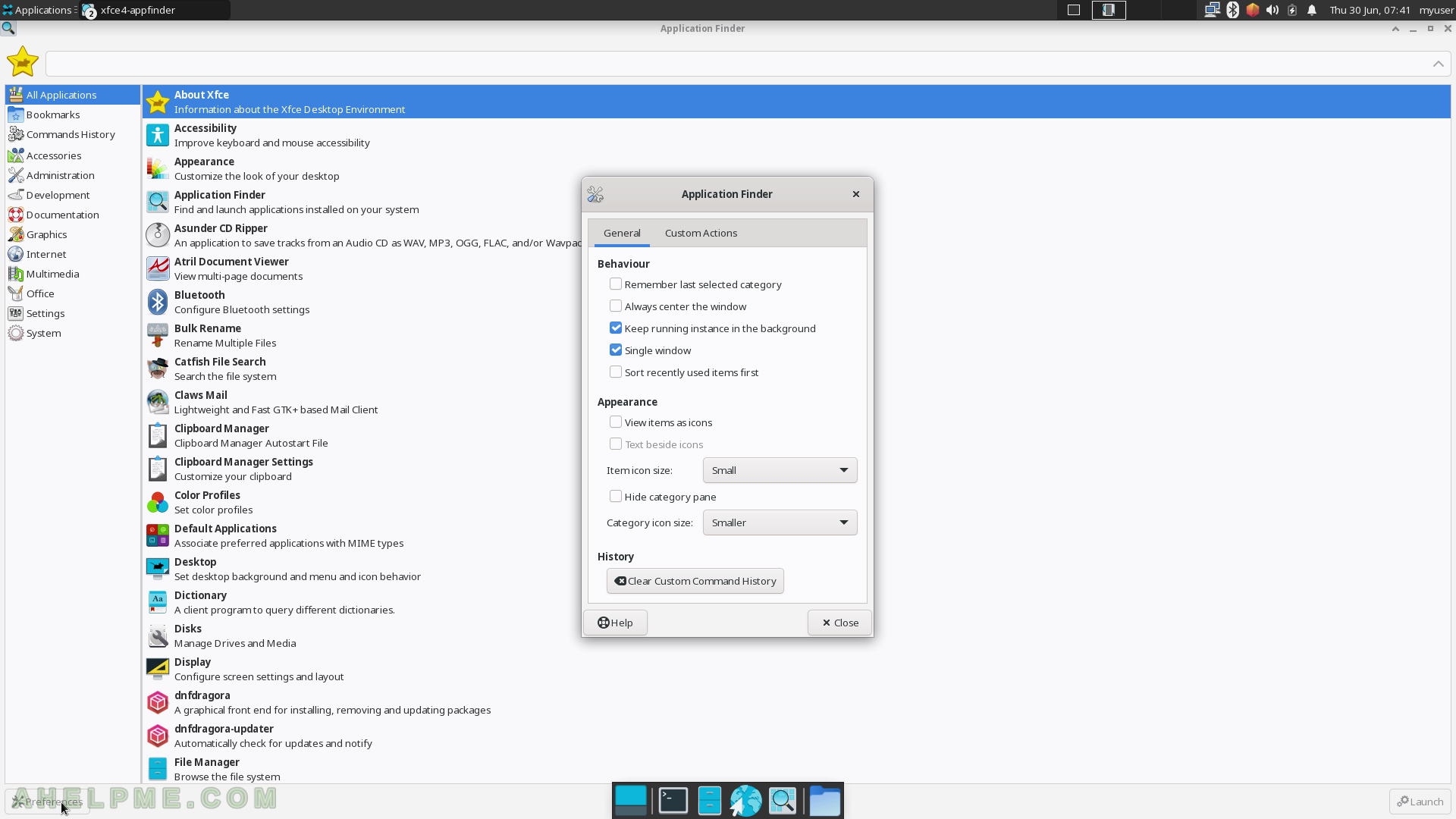Select the Multimedia category
The height and width of the screenshot is (819, 1456).
click(x=72, y=274)
